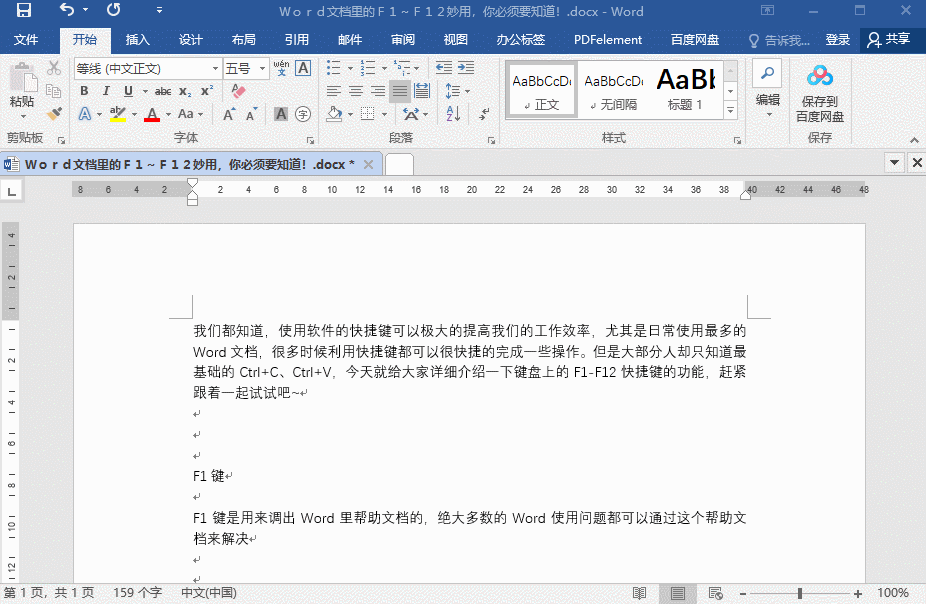The image size is (926, 604).
Task: Click the Save icon in quick access toolbar
Action: [x=24, y=10]
